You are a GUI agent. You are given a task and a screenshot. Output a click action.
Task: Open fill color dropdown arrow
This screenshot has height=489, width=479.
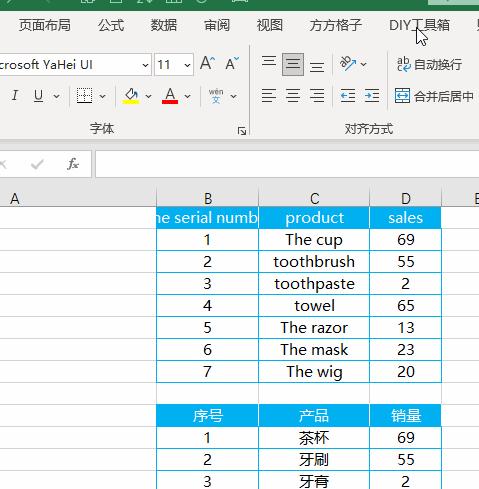pyautogui.click(x=148, y=96)
